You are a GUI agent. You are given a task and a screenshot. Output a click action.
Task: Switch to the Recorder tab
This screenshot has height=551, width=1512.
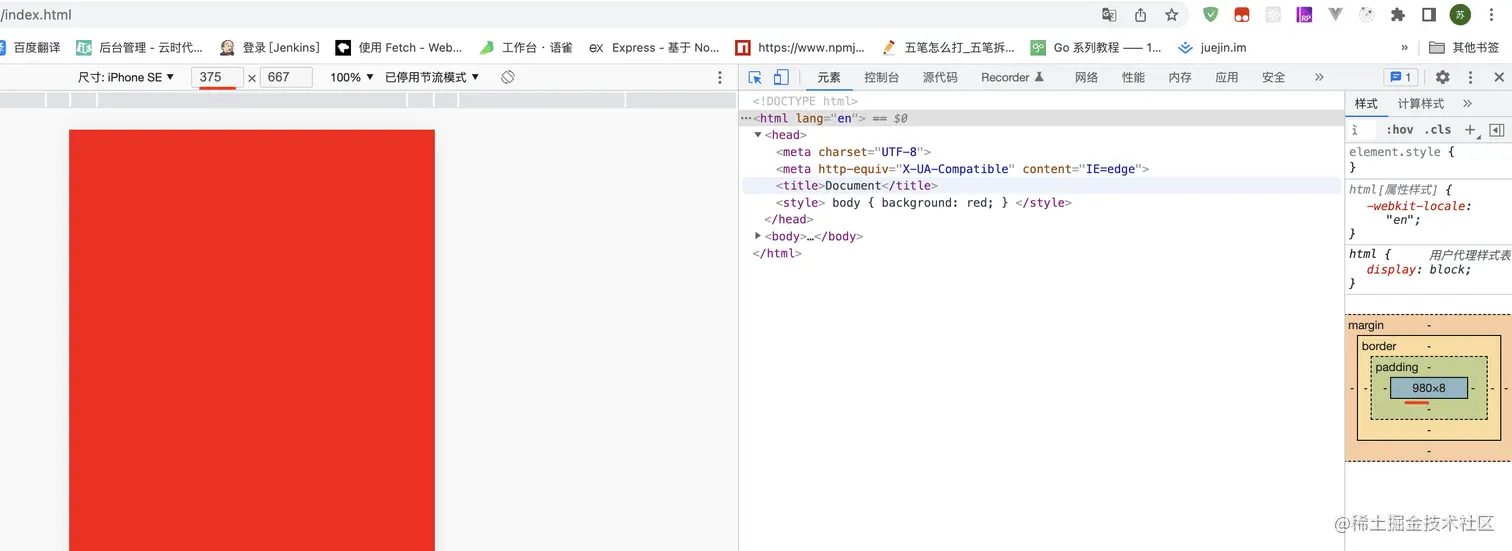[x=1013, y=77]
